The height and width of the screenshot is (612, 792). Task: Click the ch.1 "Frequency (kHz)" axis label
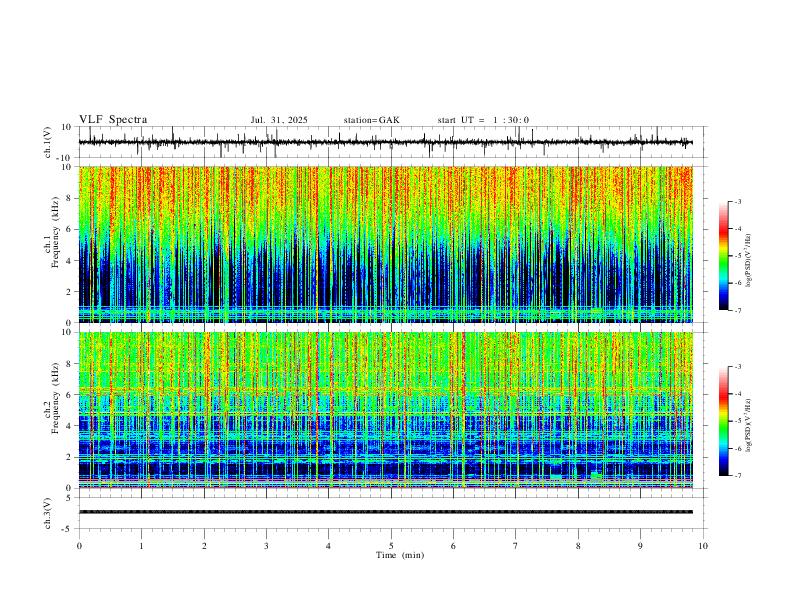(55, 232)
